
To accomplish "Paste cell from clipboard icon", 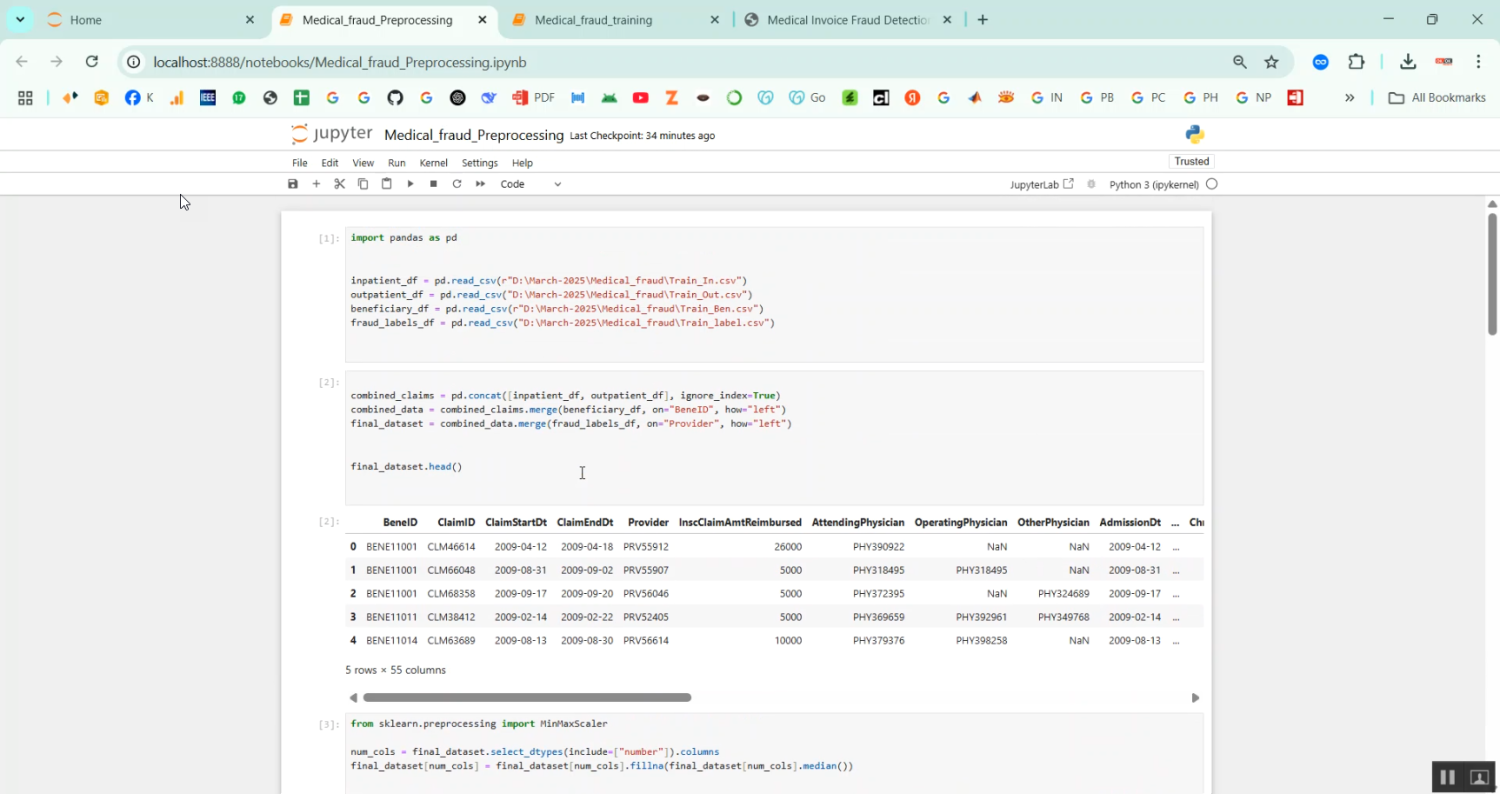I will tap(386, 184).
